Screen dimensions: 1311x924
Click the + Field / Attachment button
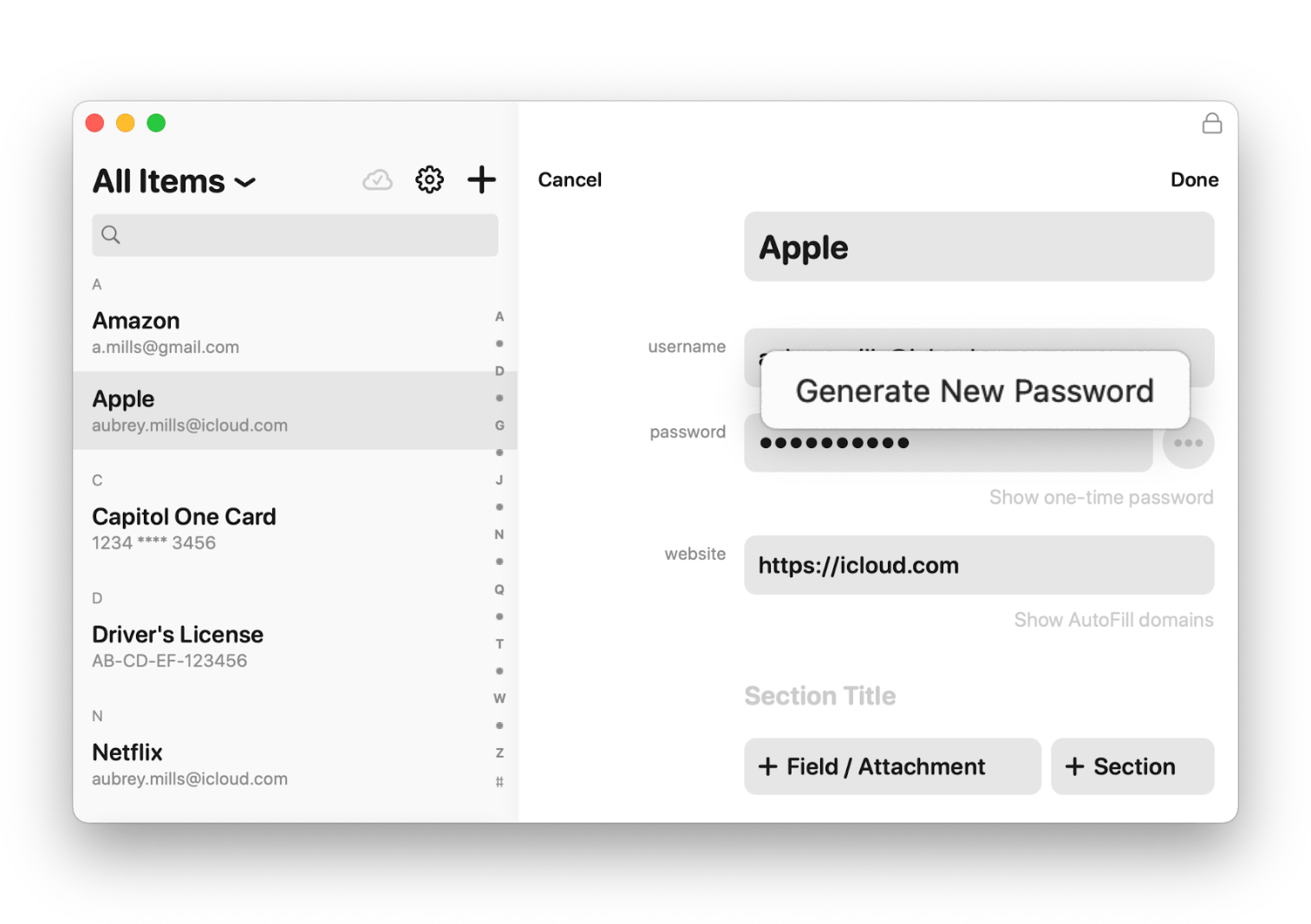pos(892,766)
